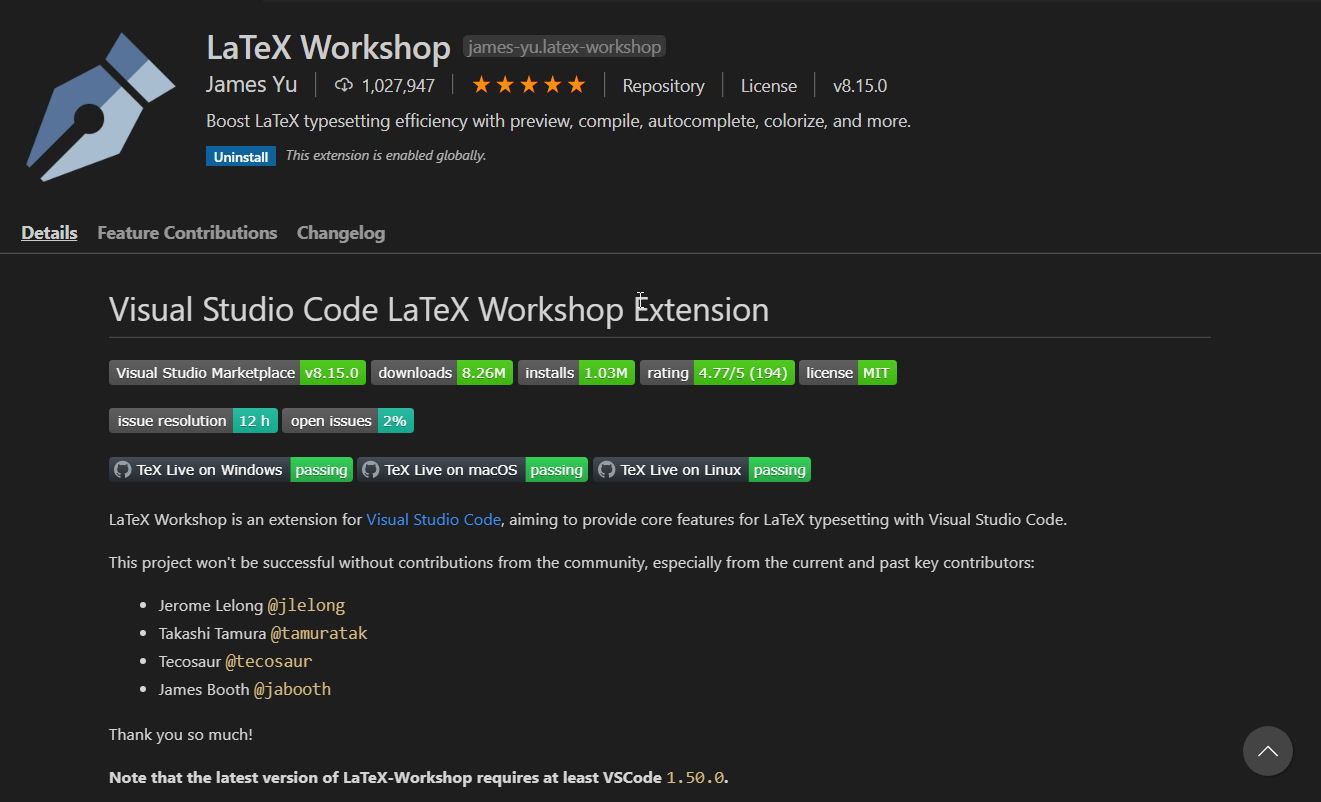Screen dimensions: 1321x802
Task: Click the issue resolution 12 h badge
Action: (192, 420)
